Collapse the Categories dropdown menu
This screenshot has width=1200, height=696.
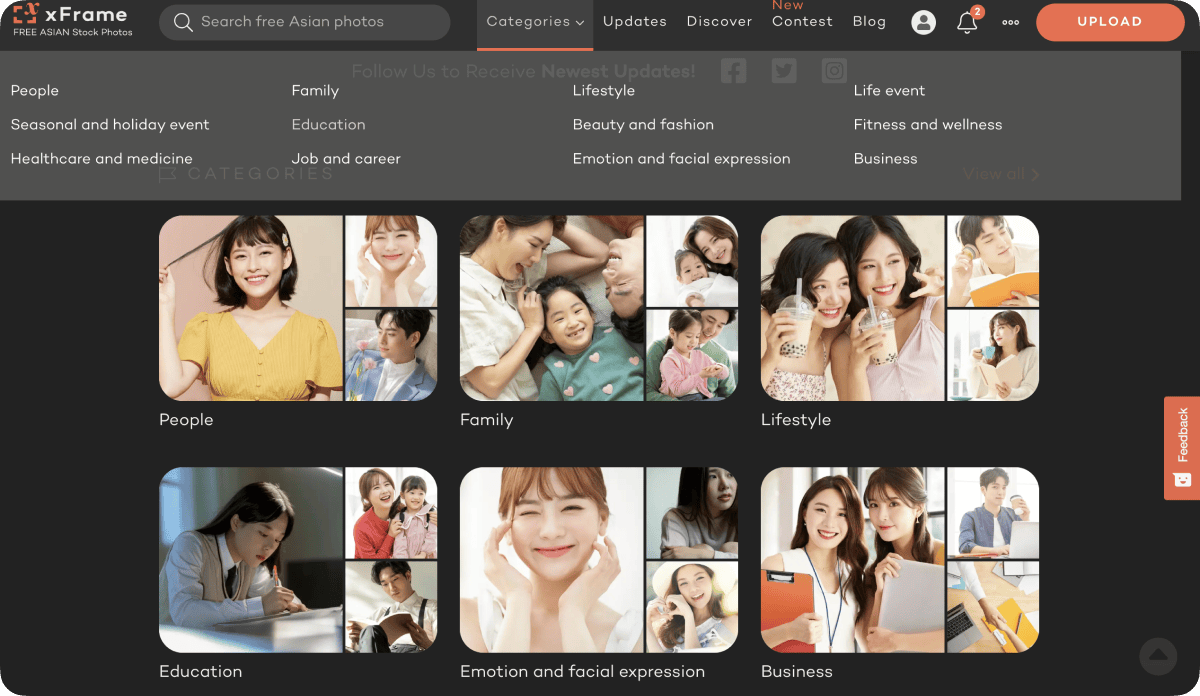tap(535, 22)
